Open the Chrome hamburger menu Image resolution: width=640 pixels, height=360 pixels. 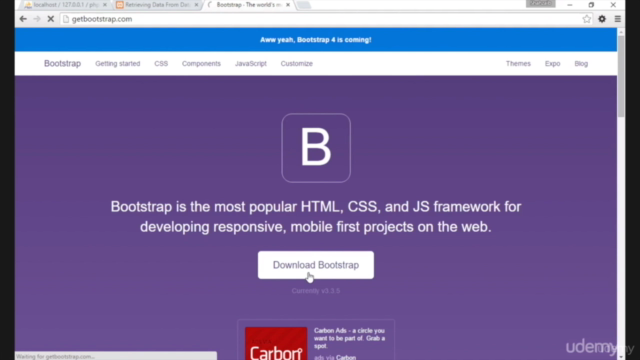point(618,19)
